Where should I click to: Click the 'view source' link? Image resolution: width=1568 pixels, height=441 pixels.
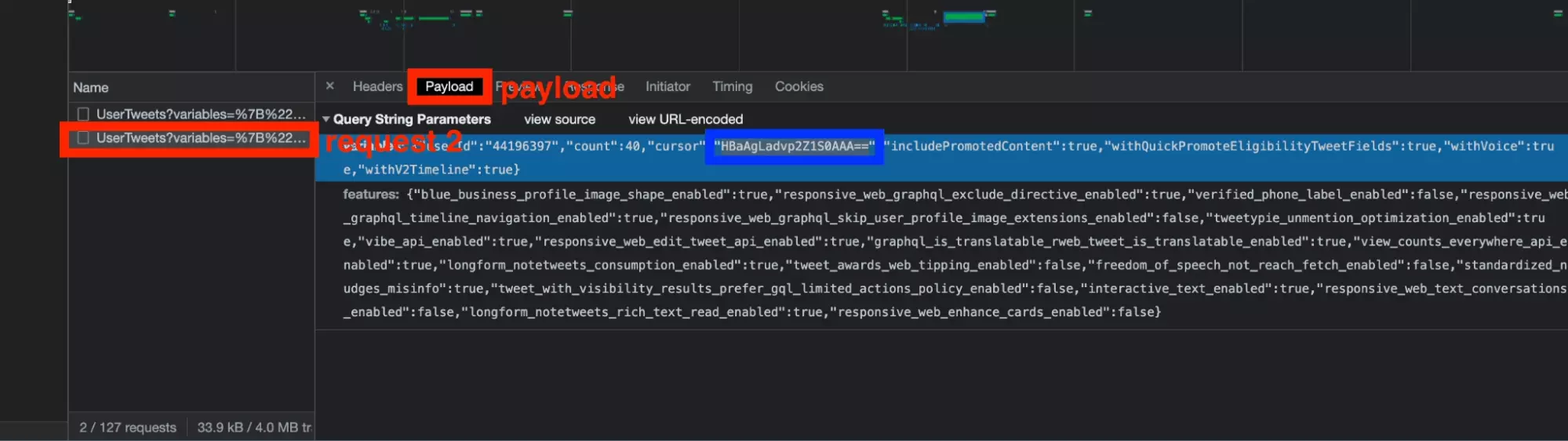pyautogui.click(x=559, y=119)
